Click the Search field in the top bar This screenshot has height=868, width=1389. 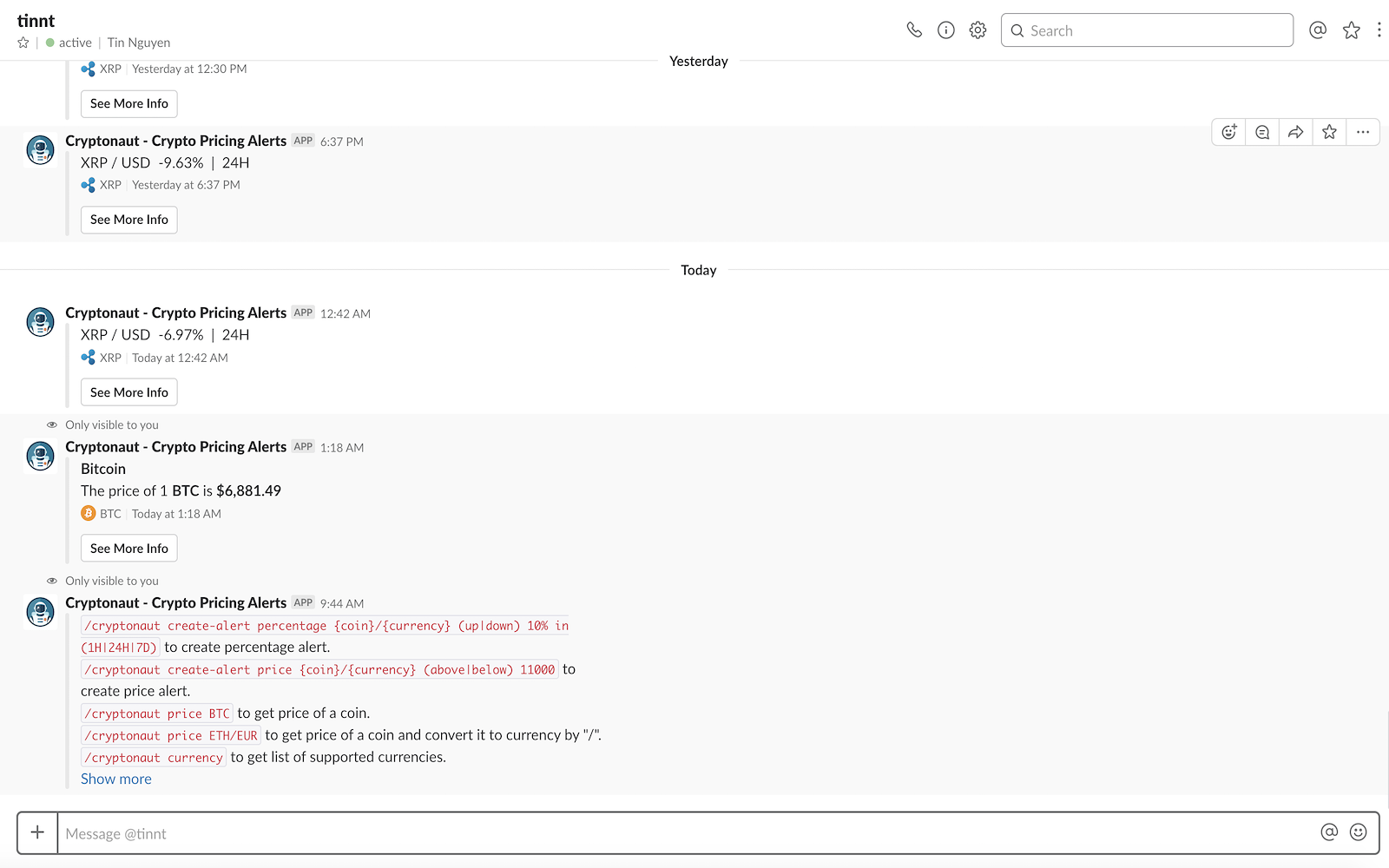point(1146,30)
